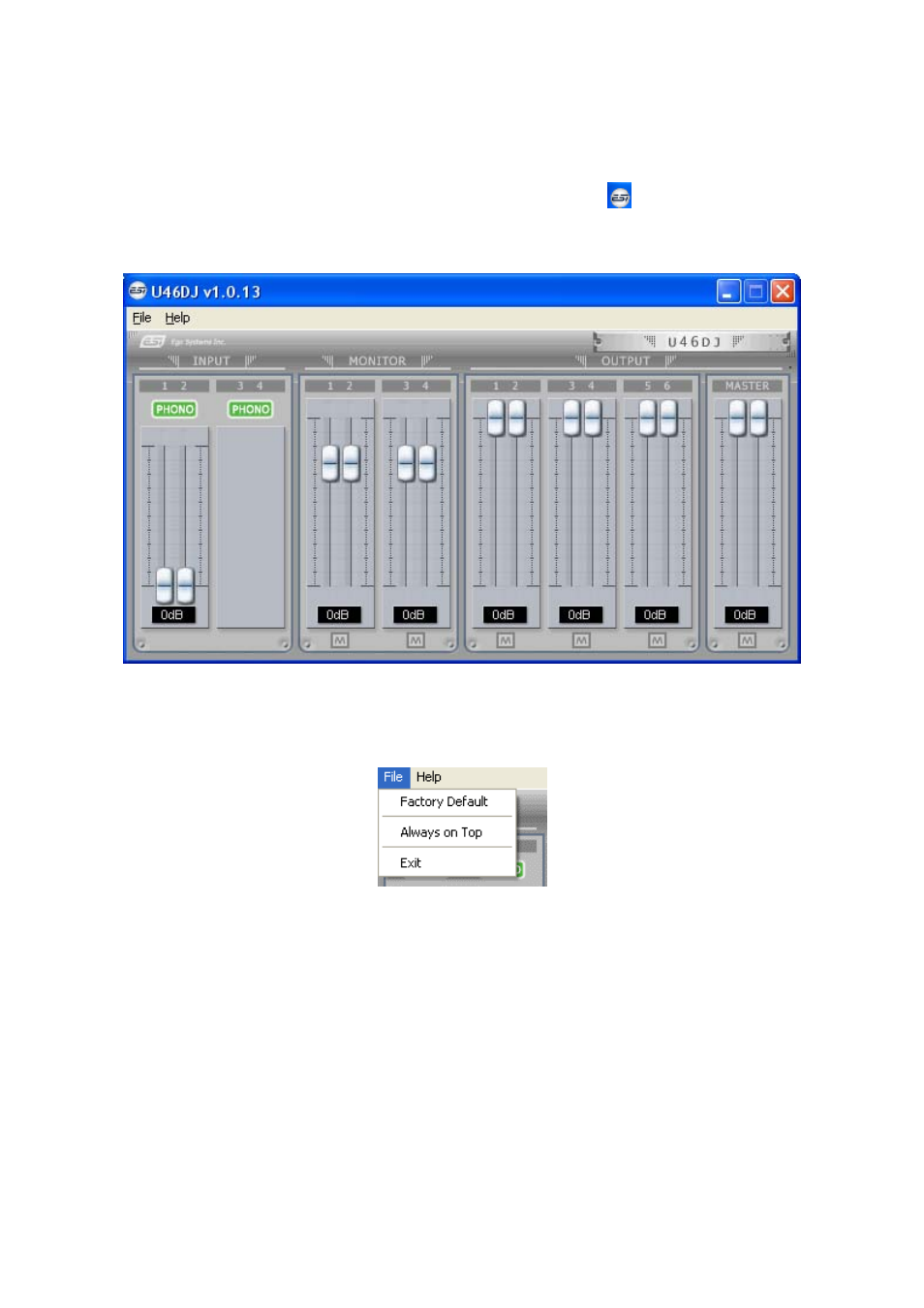
Task: Maximize the U46DJ window
Action: click(755, 291)
